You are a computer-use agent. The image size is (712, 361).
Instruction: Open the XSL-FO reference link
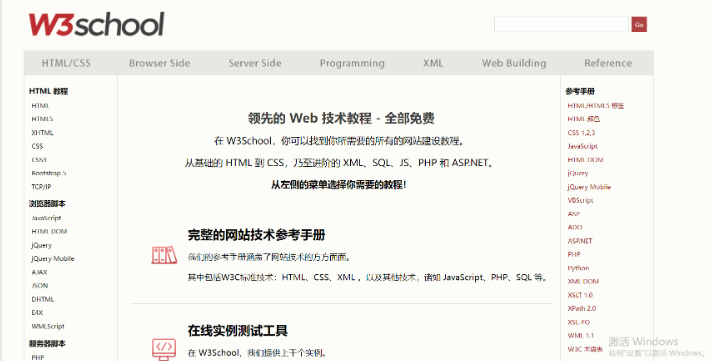[x=578, y=322]
